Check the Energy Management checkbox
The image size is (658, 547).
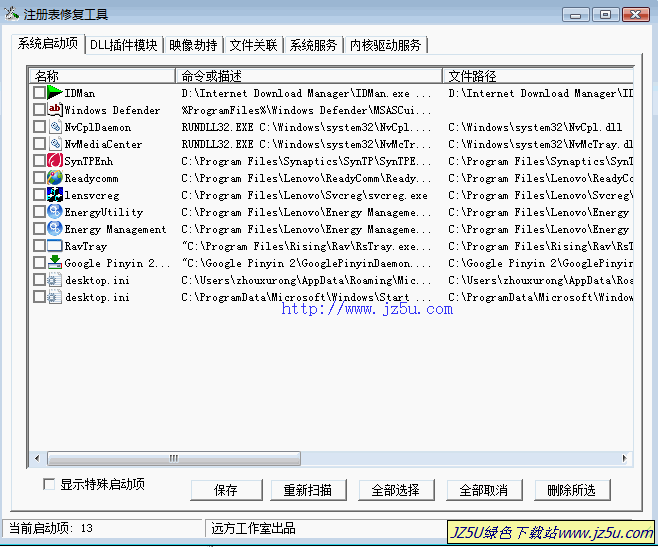tap(39, 229)
